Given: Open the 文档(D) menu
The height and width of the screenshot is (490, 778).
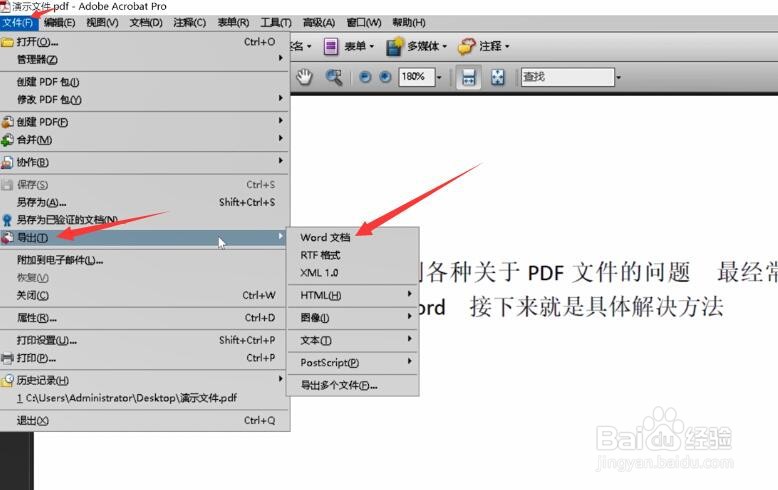Looking at the screenshot, I should 146,23.
